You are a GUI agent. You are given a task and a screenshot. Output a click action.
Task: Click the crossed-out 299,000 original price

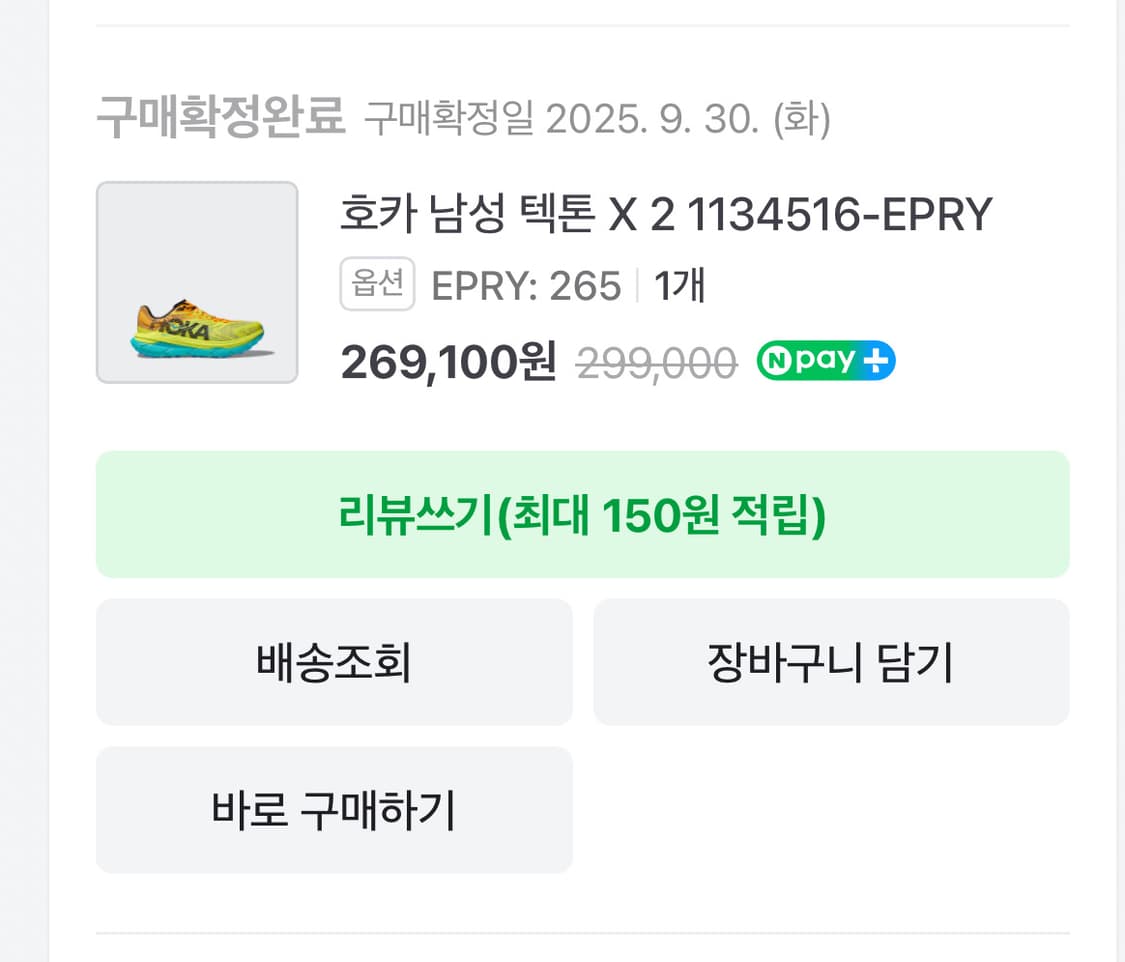pos(656,363)
